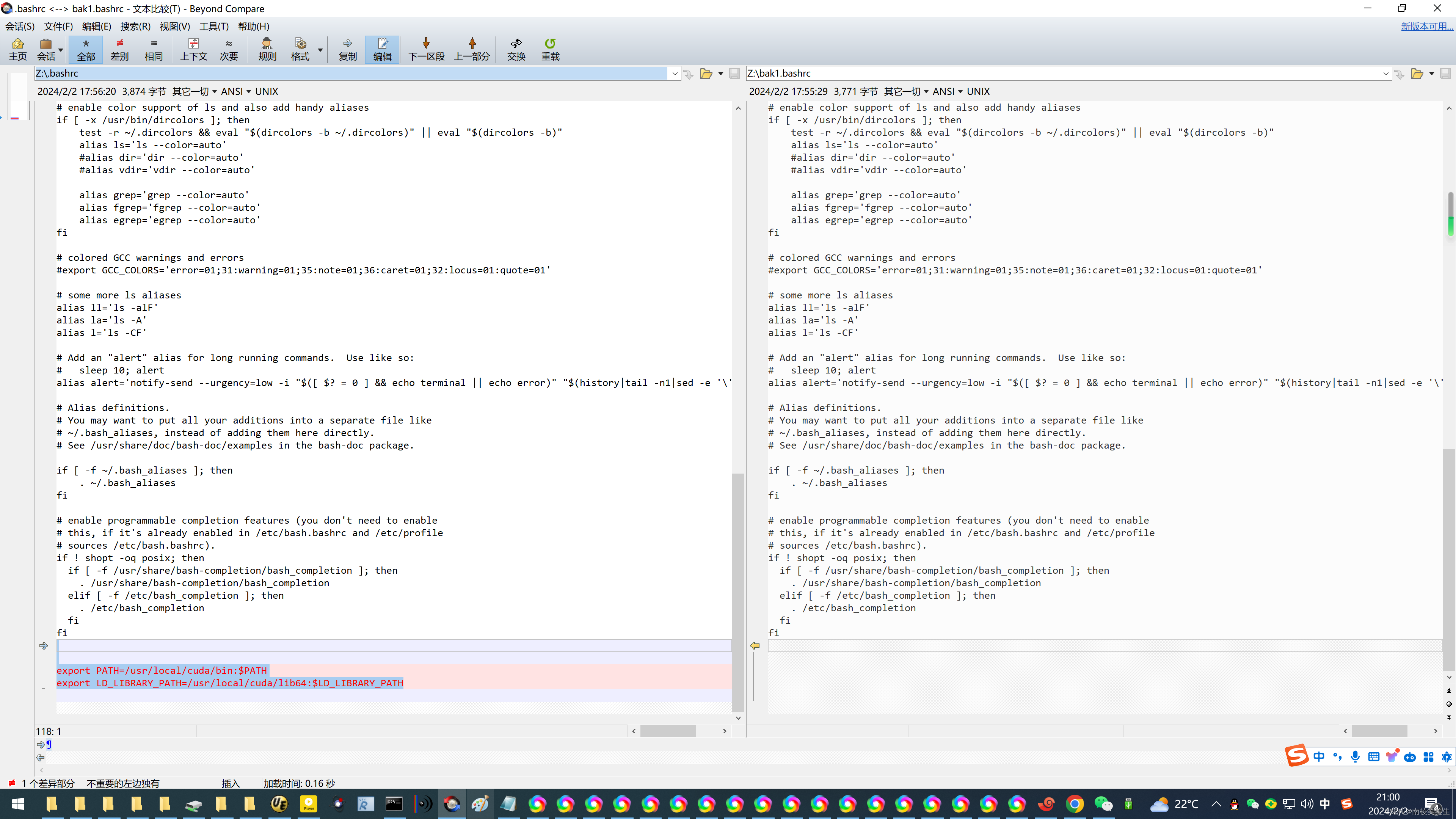Expand the left file path history dropdown
Viewport: 1456px width, 819px height.
click(674, 74)
